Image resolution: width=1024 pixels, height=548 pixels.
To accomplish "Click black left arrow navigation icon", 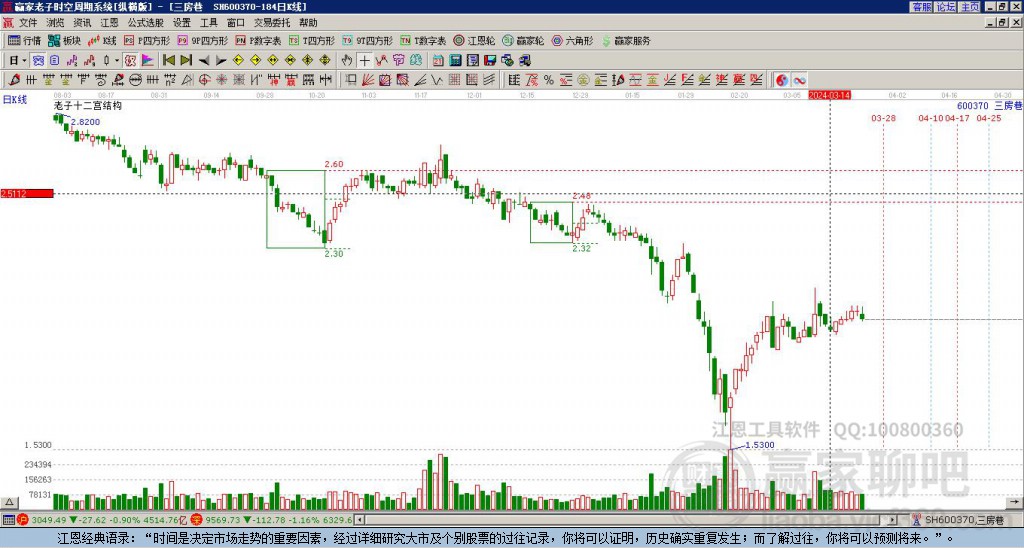I will [204, 60].
